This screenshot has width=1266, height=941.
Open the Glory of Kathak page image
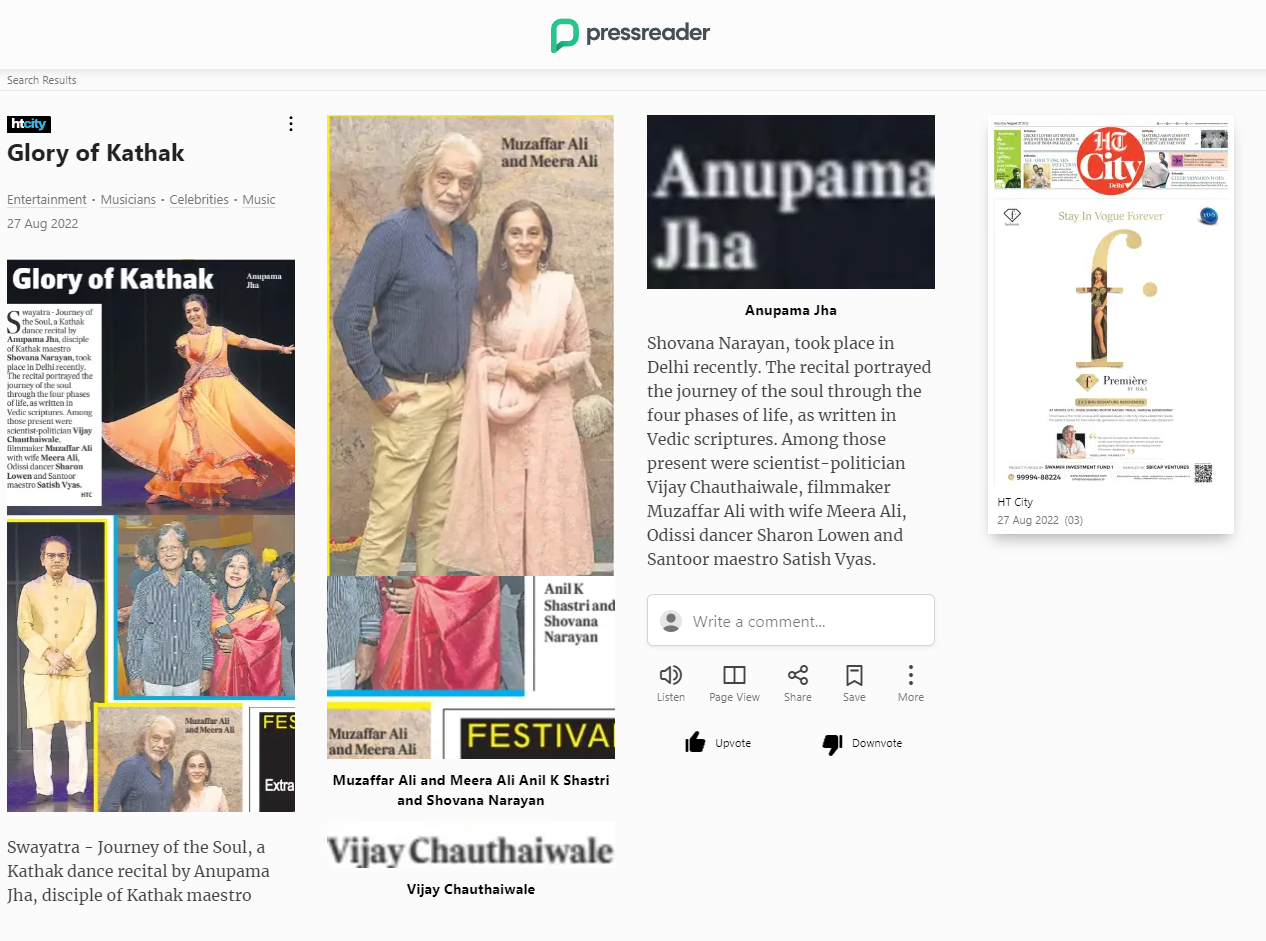[151, 536]
